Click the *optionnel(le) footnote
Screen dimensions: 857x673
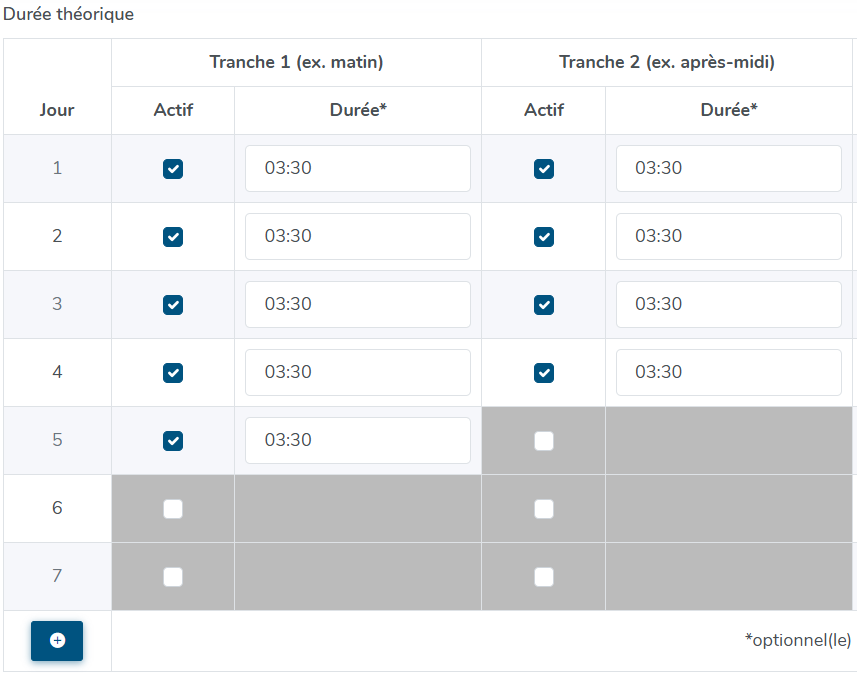point(798,640)
